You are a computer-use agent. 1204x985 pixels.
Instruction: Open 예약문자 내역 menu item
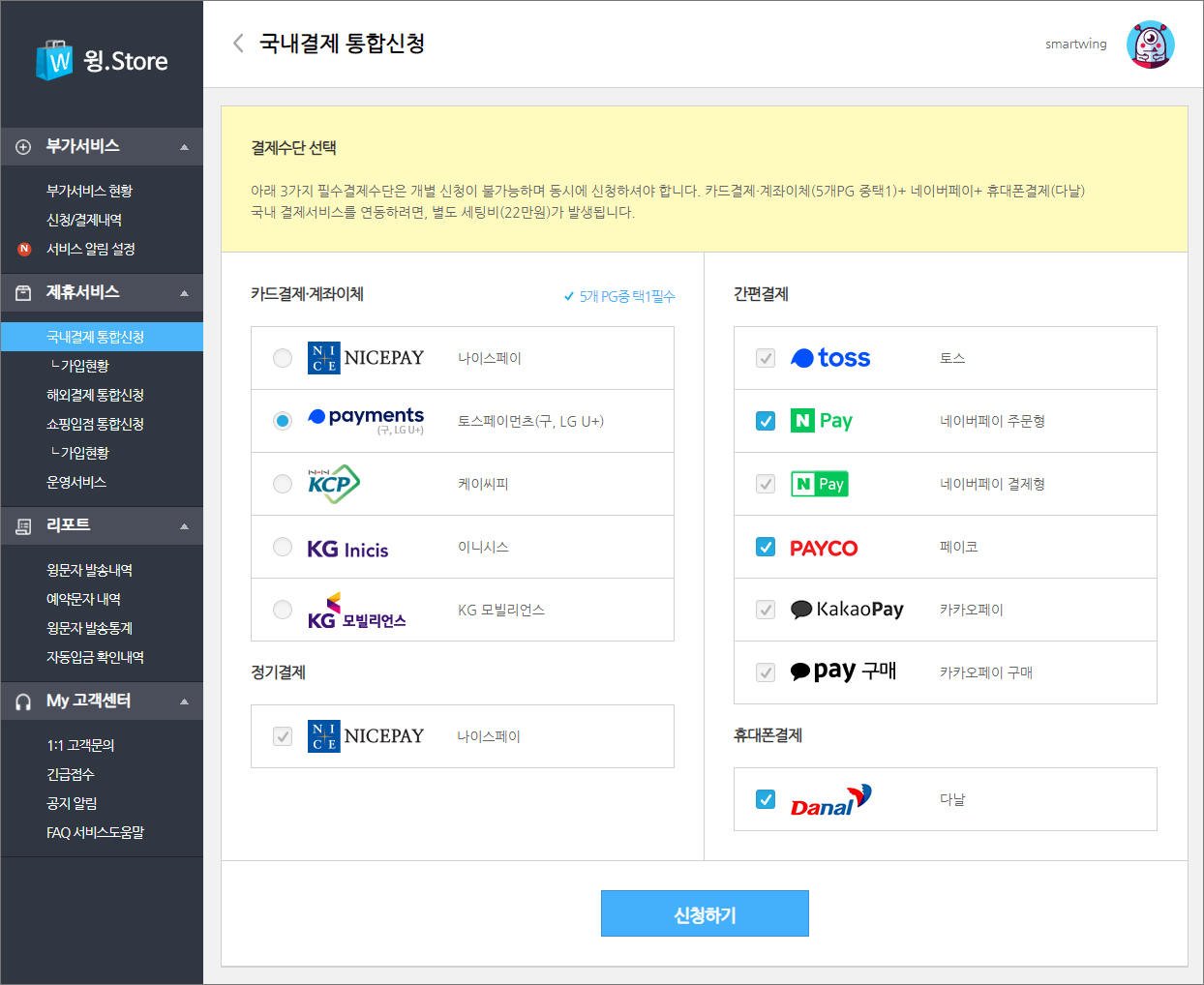83,600
